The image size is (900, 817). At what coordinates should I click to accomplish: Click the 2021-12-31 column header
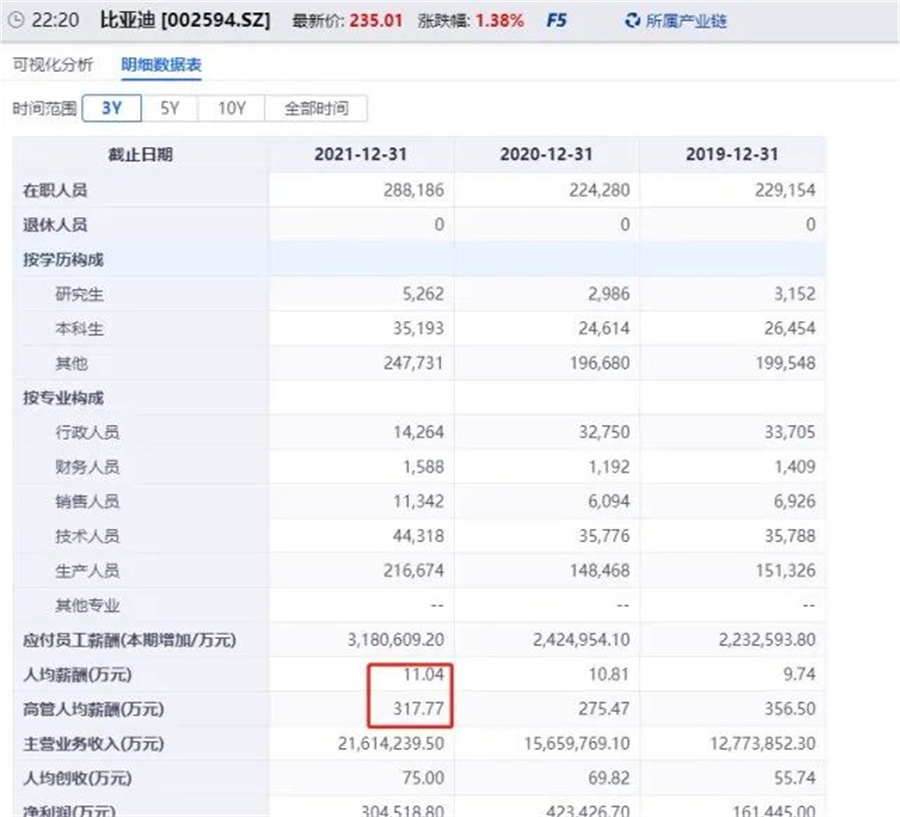point(361,154)
